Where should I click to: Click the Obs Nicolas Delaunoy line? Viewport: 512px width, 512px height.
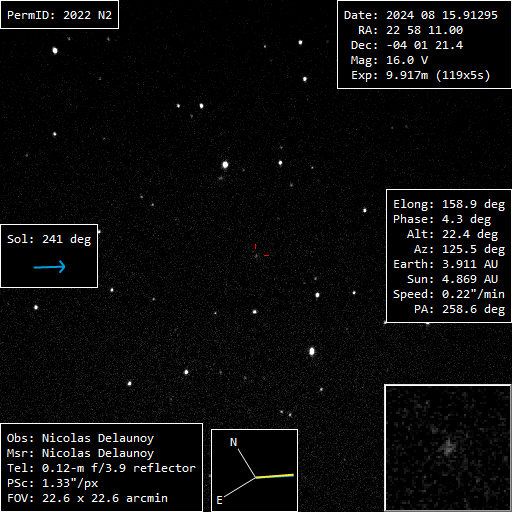80,438
